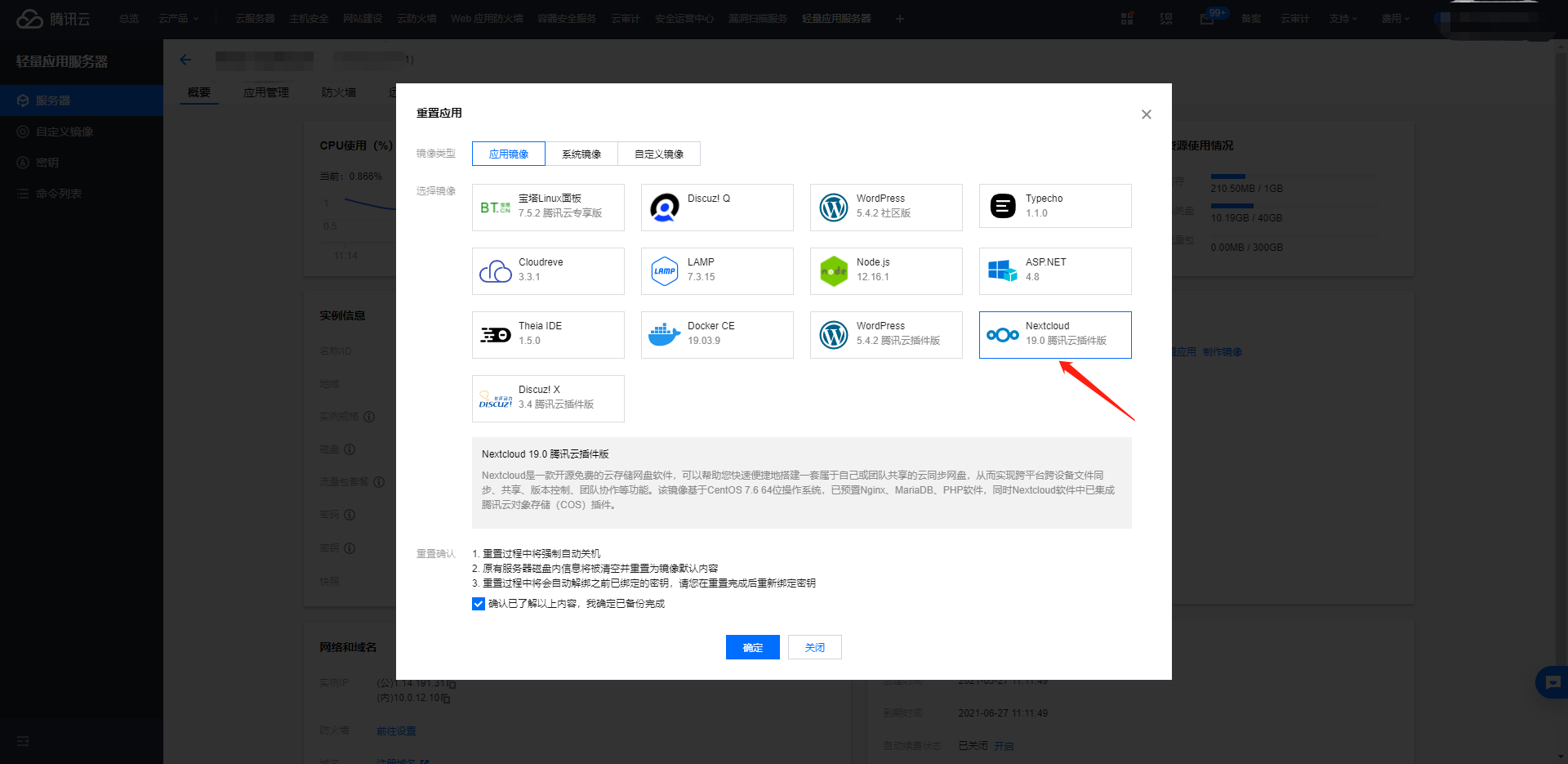Viewport: 1568px width, 764px height.
Task: Open the tools grid icon in header
Action: click(x=1127, y=19)
